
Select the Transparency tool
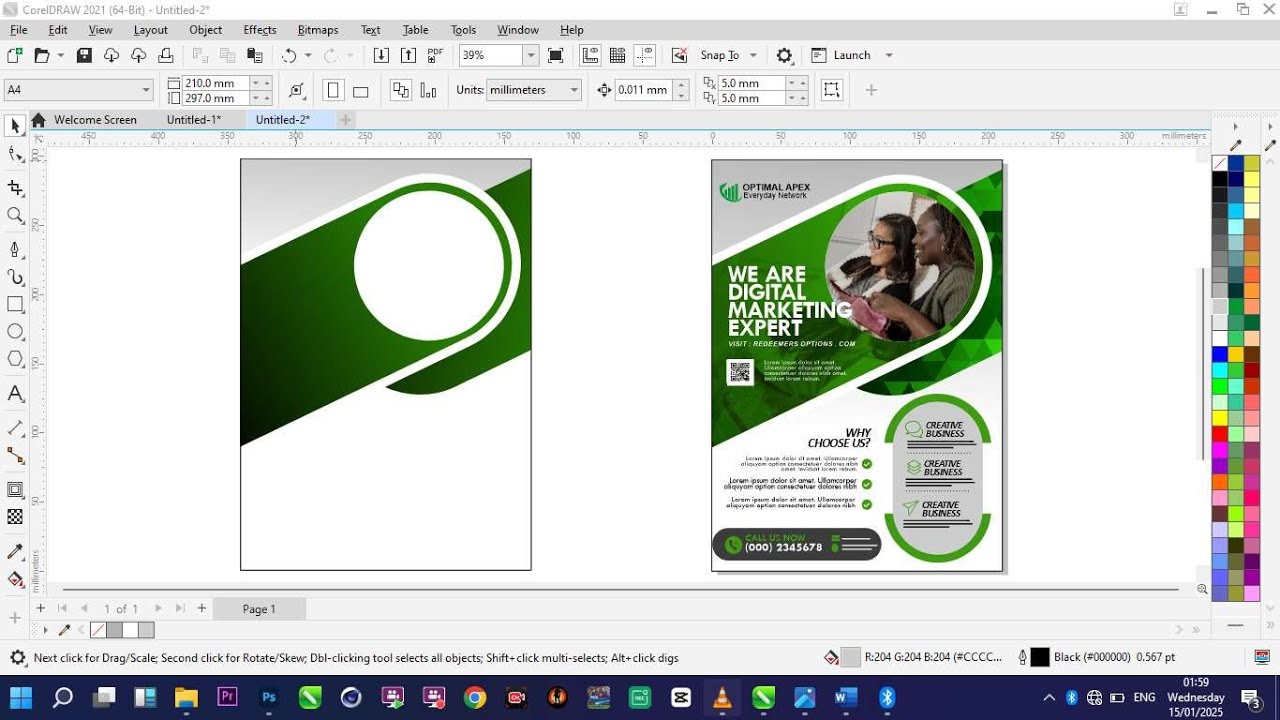click(x=15, y=517)
